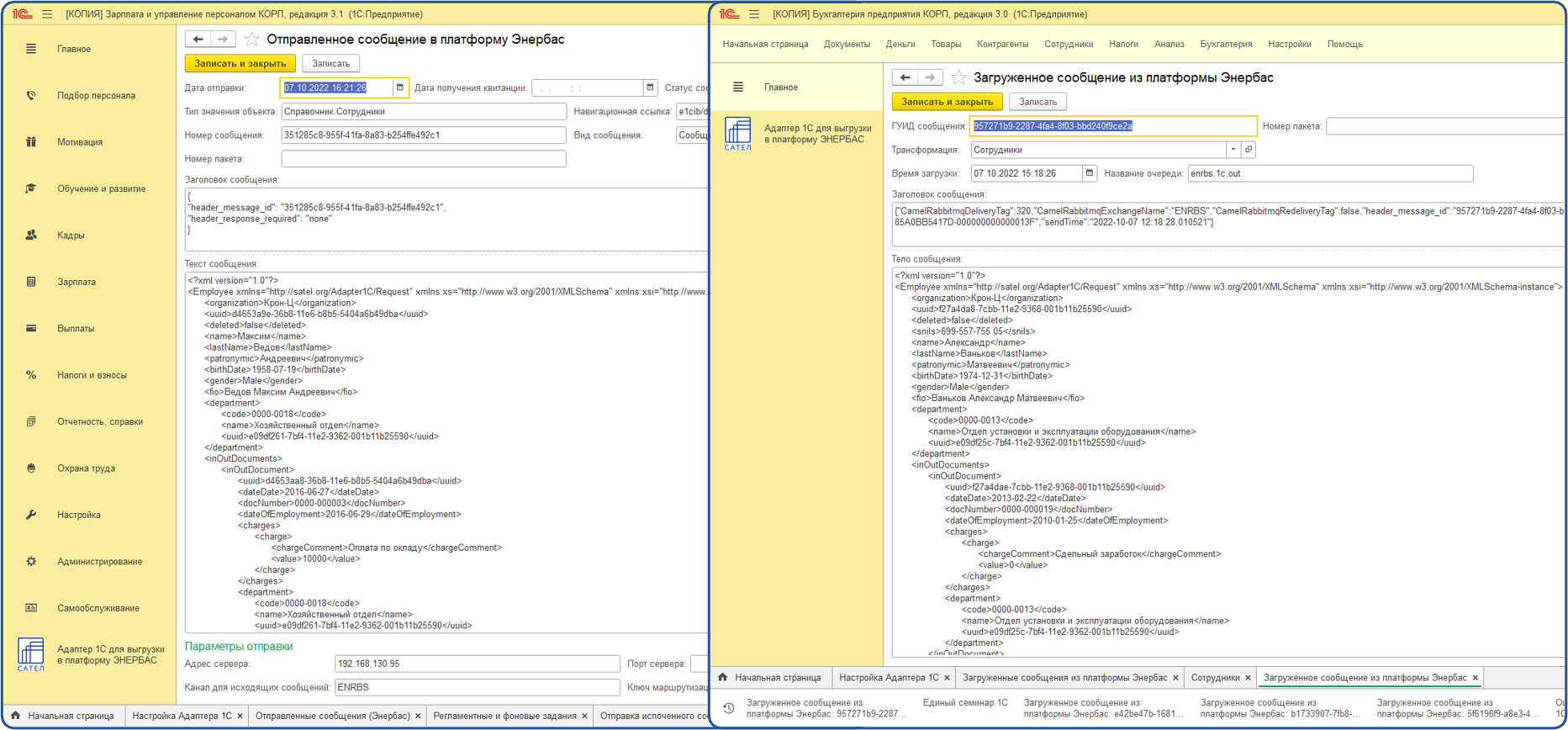Open Налоги и взносы percent icon
The image size is (1568, 730).
point(31,375)
